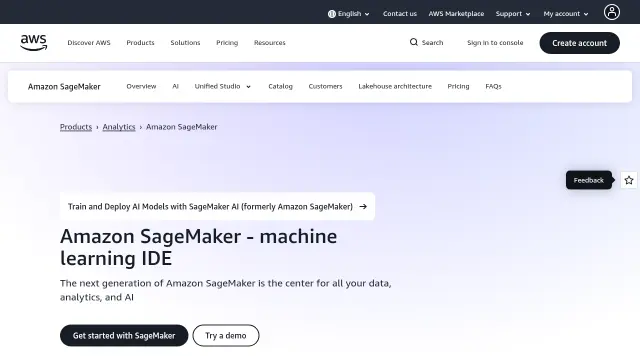
Task: Select the Overview tab
Action: click(141, 87)
